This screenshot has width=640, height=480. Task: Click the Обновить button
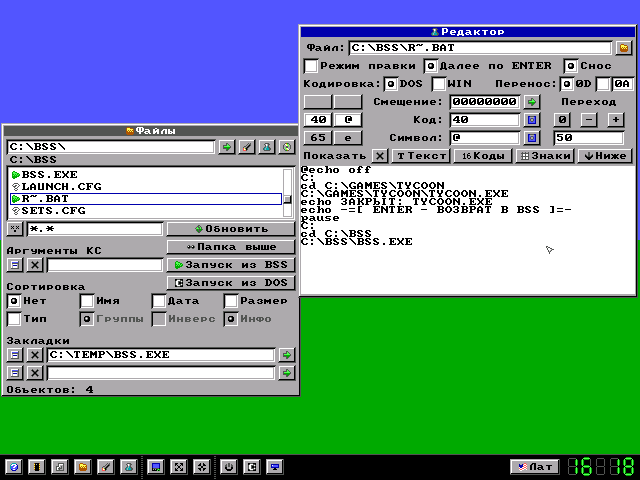231,229
